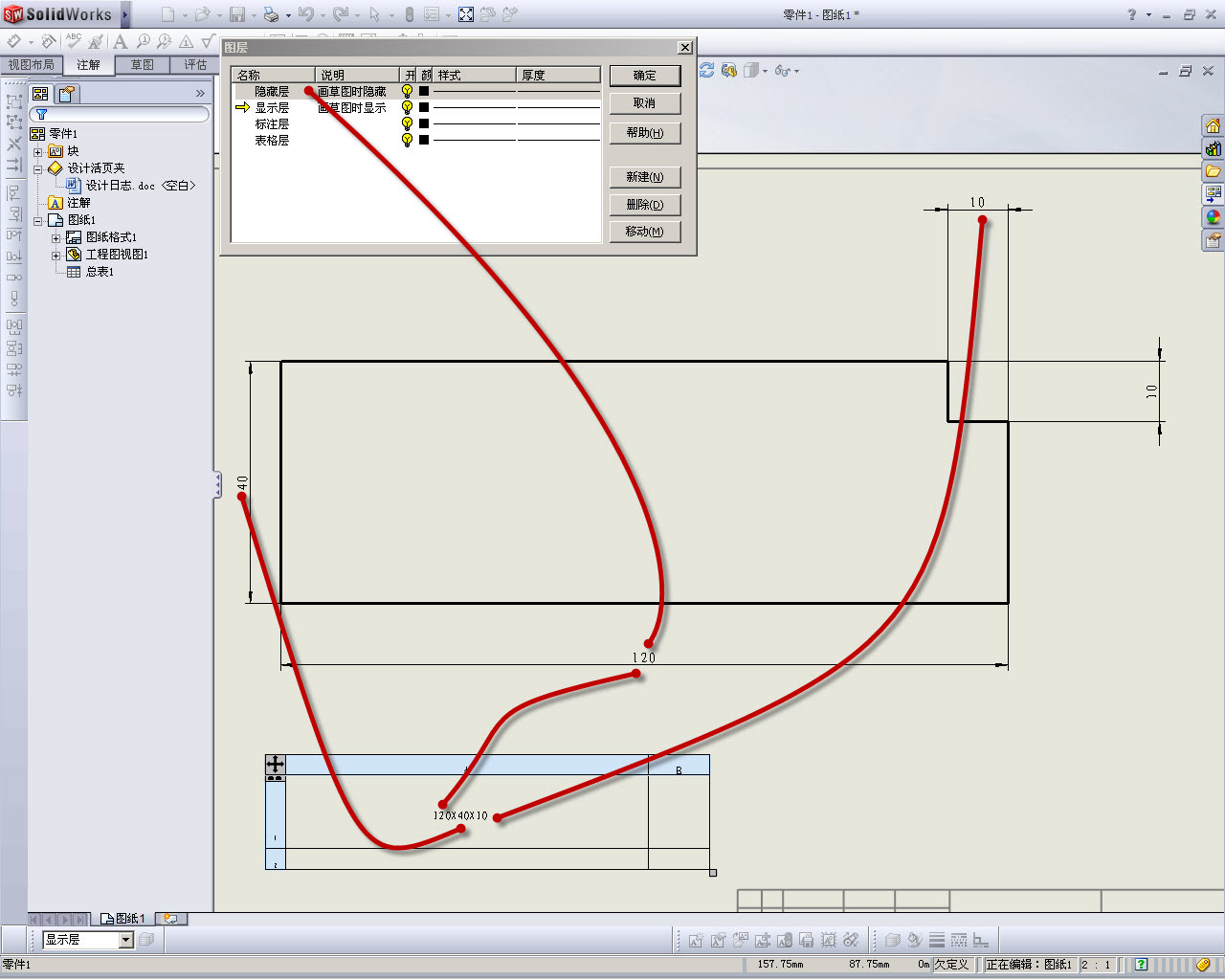Click 移动(M) in the 图层 dialog
The height and width of the screenshot is (980, 1225).
click(645, 232)
